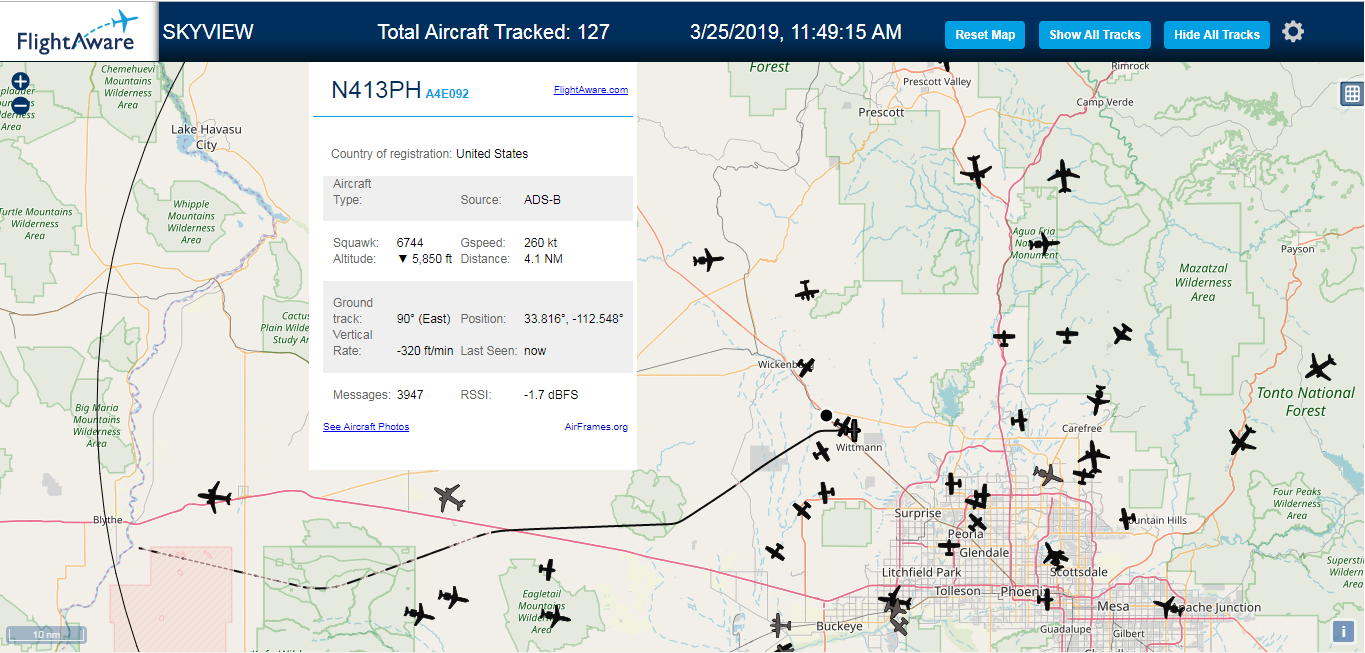
Task: Click the ground speed 260 kt
Action: [x=541, y=243]
